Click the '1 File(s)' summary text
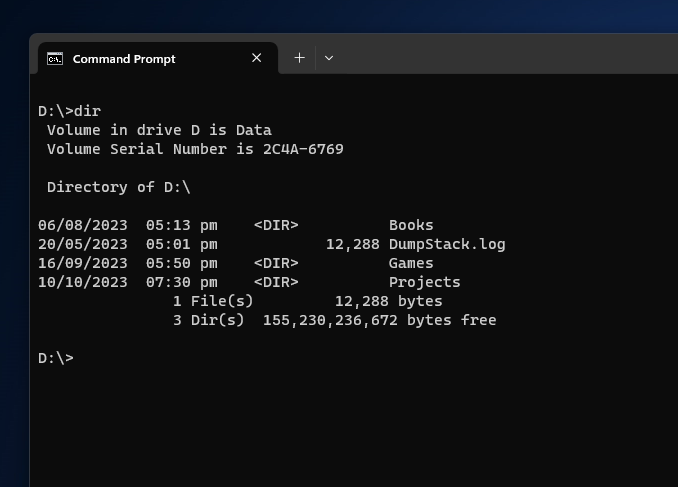The image size is (678, 487). (x=213, y=301)
